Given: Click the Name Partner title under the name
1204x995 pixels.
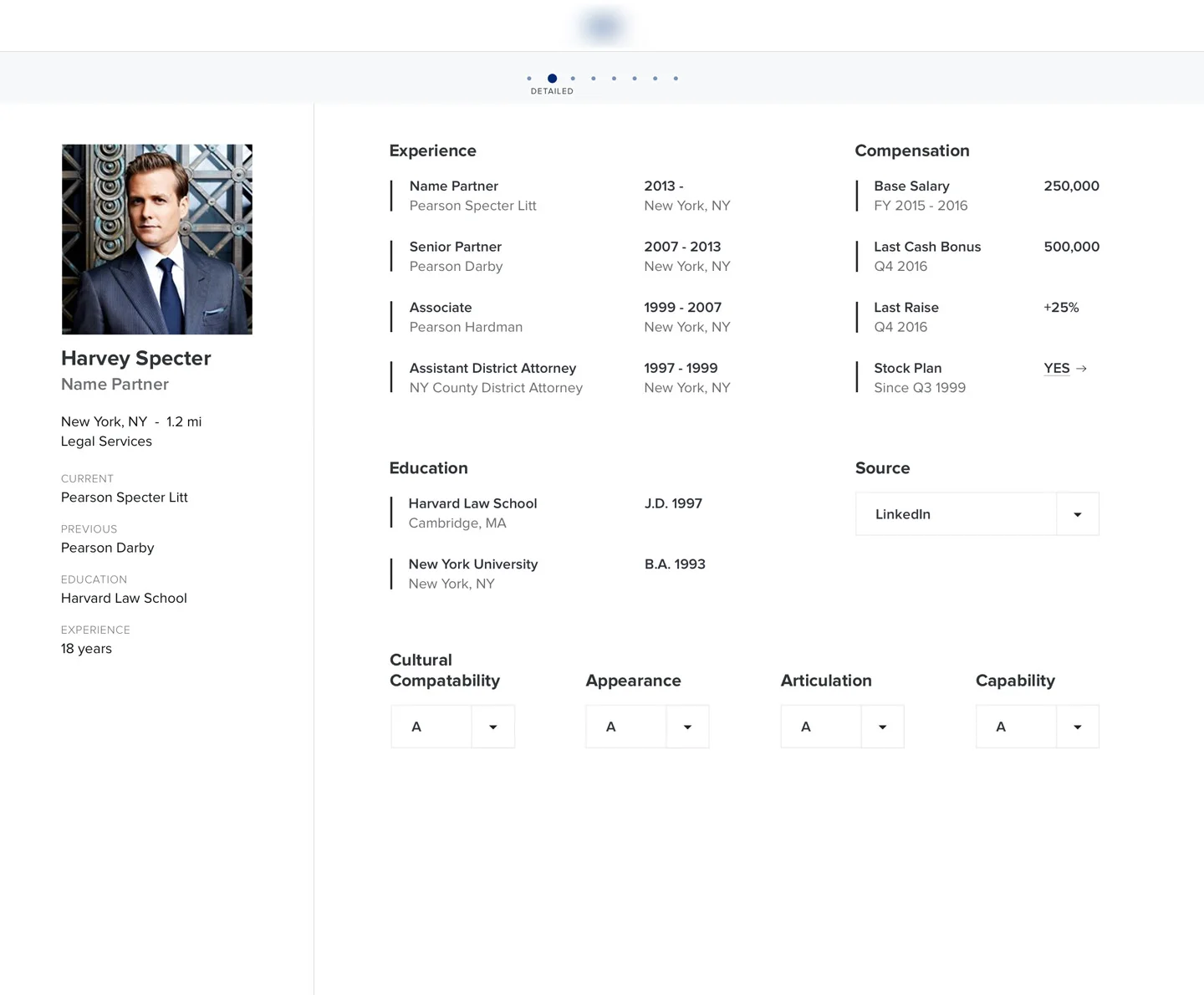Looking at the screenshot, I should (x=115, y=384).
